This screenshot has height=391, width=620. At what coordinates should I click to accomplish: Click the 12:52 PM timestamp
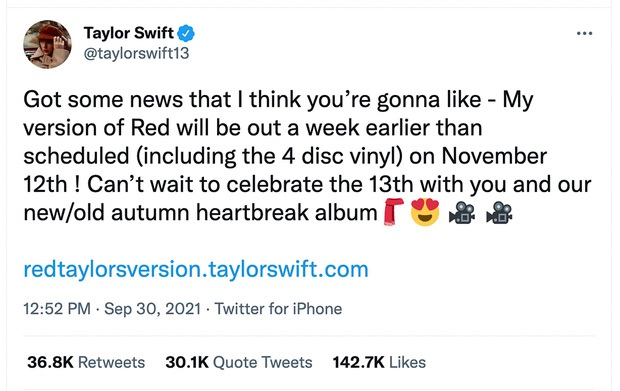pyautogui.click(x=57, y=309)
